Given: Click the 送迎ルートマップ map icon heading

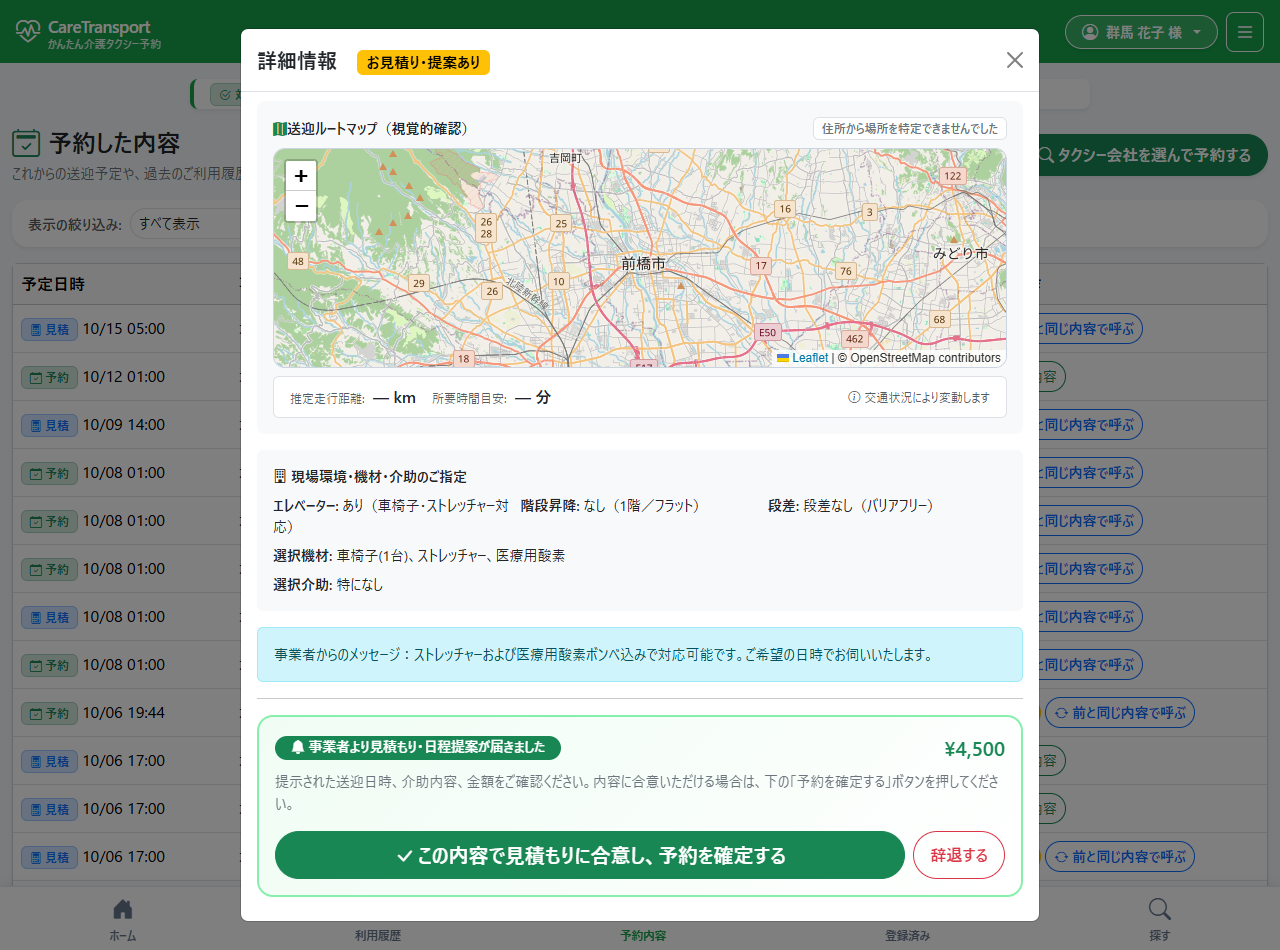Looking at the screenshot, I should point(280,128).
